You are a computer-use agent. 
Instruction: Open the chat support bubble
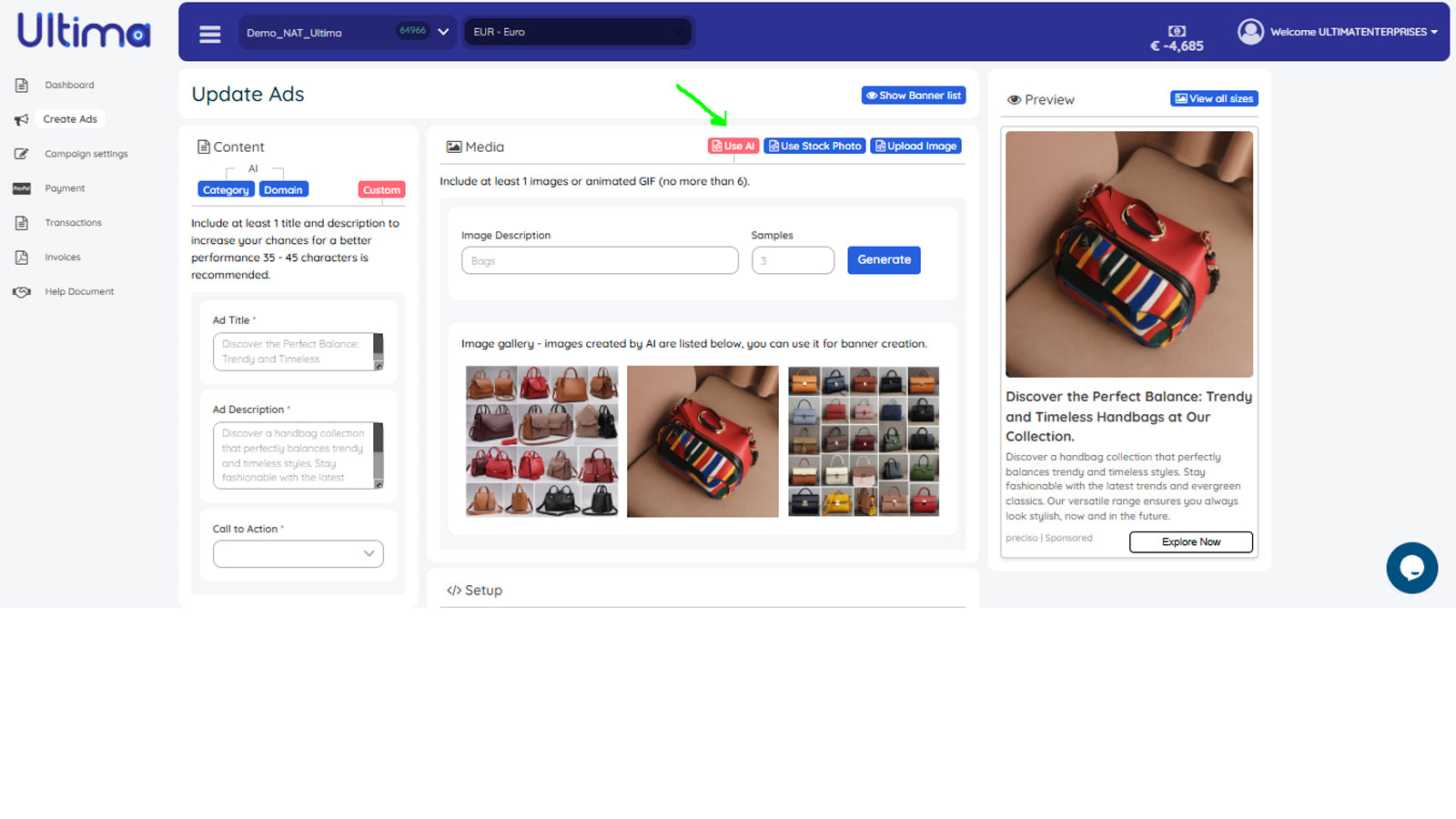click(1412, 568)
